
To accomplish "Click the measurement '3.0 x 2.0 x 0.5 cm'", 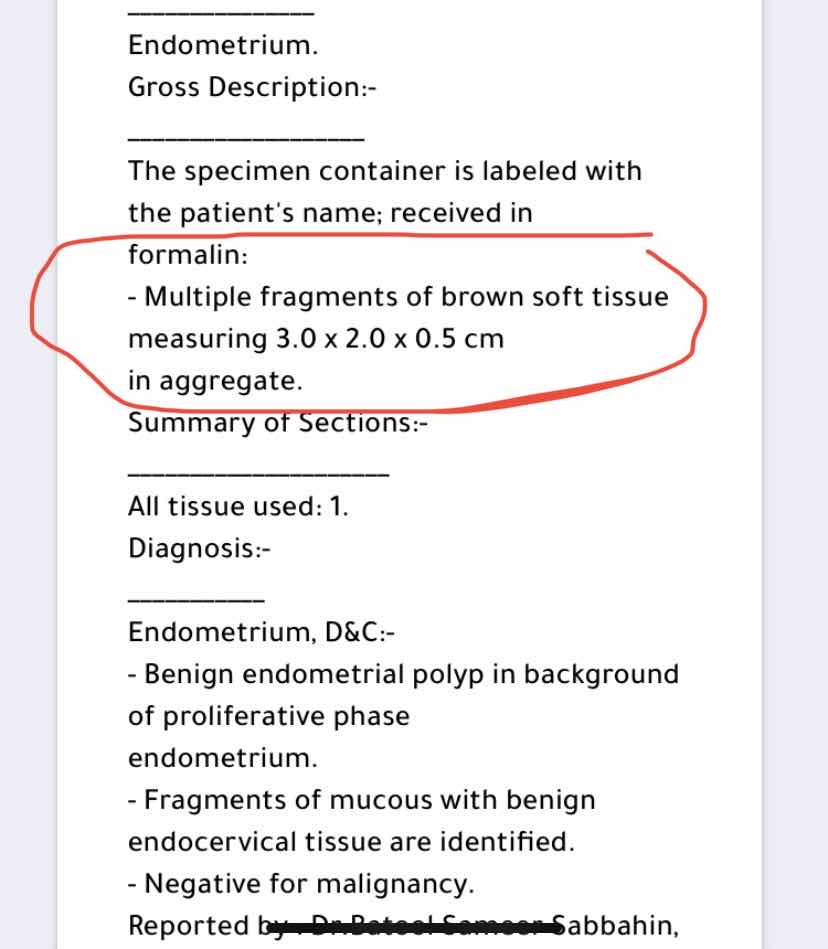I will [390, 339].
